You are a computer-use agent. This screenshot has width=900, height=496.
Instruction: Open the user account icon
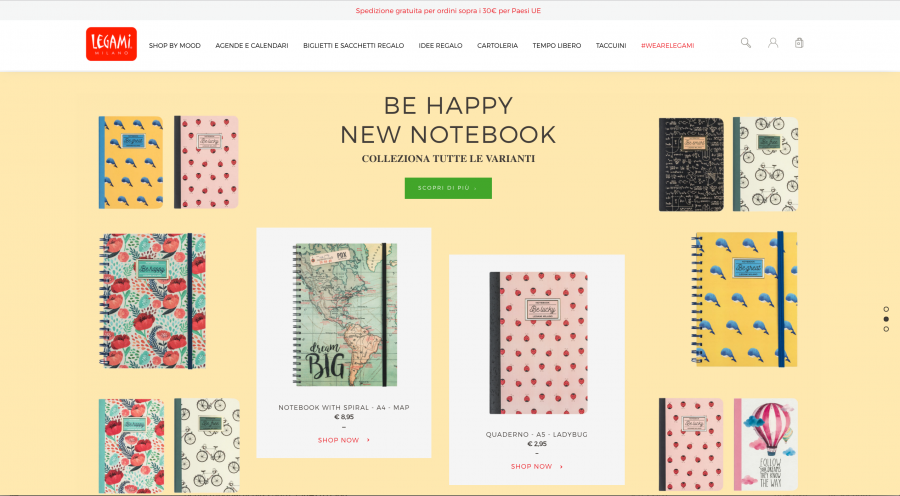pyautogui.click(x=773, y=42)
